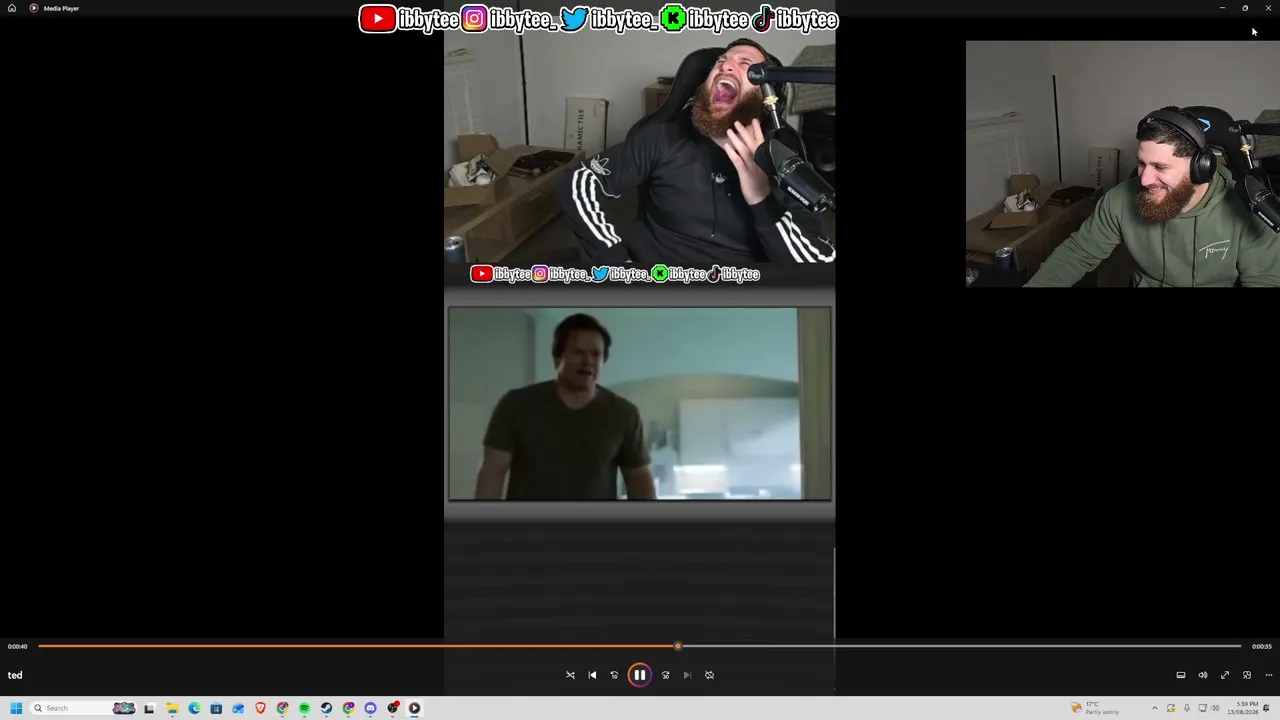Image resolution: width=1280 pixels, height=720 pixels.
Task: Go to the previous track
Action: [x=592, y=675]
